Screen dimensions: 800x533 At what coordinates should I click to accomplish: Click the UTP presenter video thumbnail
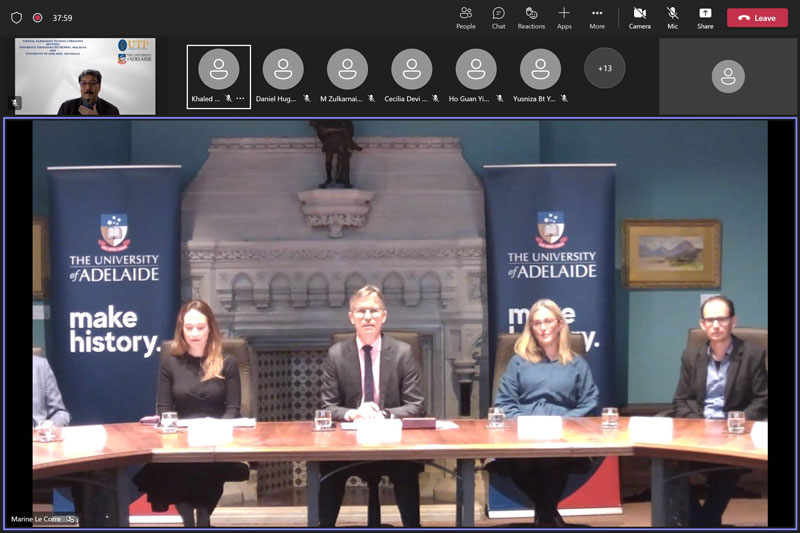(85, 77)
